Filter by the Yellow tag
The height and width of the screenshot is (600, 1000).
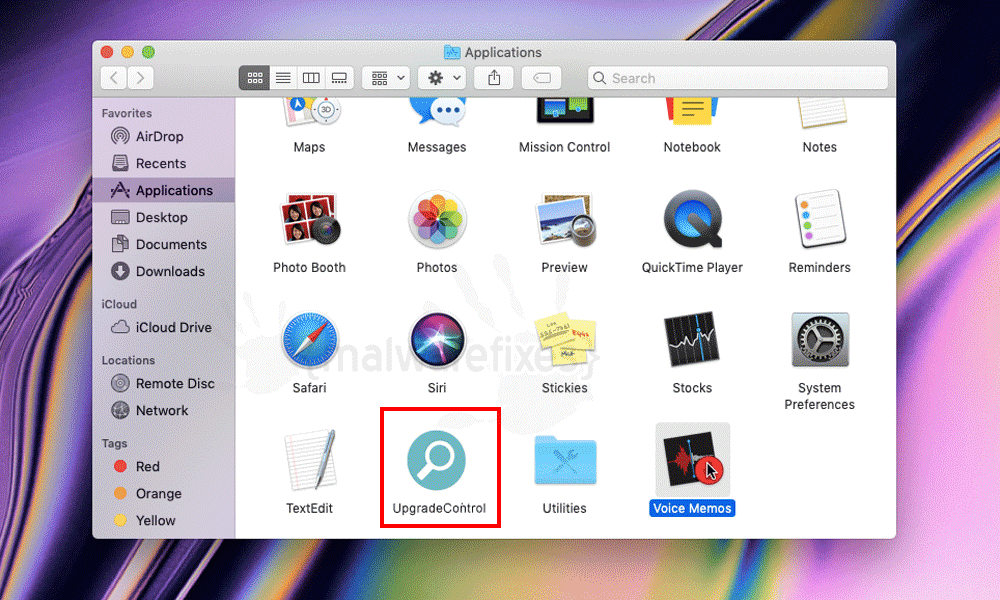(163, 520)
